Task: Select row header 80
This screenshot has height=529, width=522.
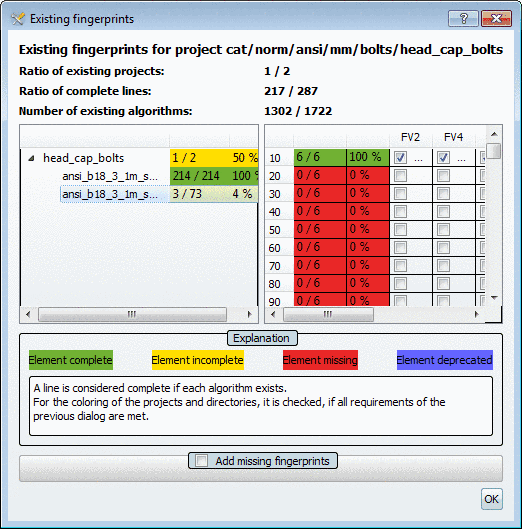Action: pyautogui.click(x=279, y=284)
